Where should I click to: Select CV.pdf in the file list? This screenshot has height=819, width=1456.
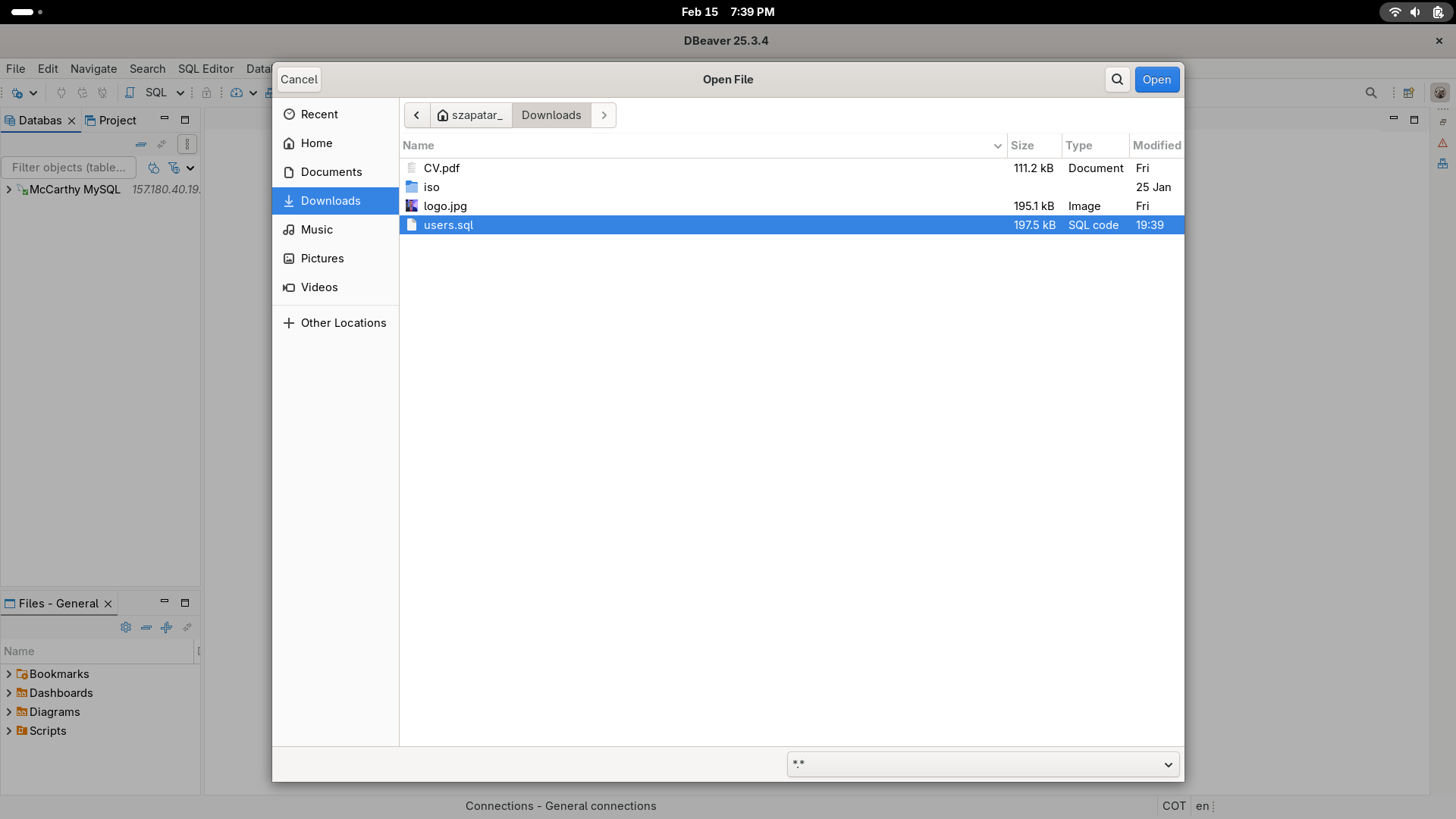click(441, 168)
